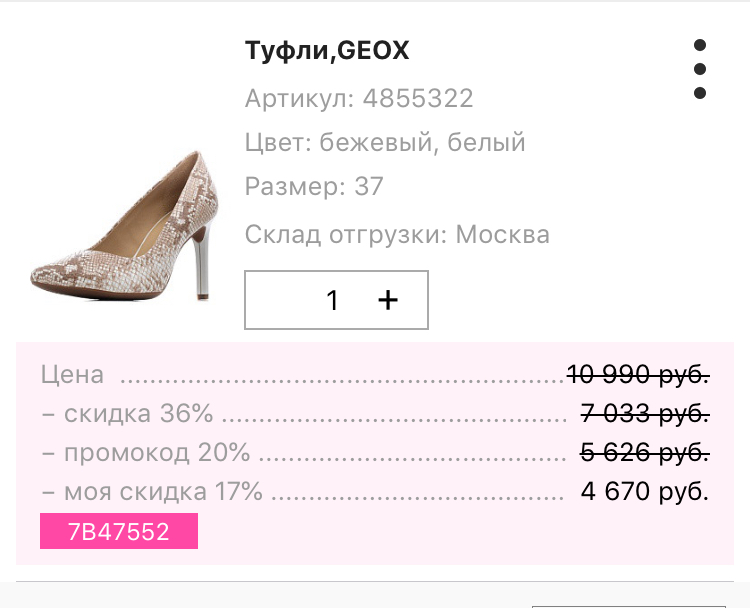The image size is (750, 608).
Task: Click the pink promo code badge 7B47552
Action: [x=119, y=532]
